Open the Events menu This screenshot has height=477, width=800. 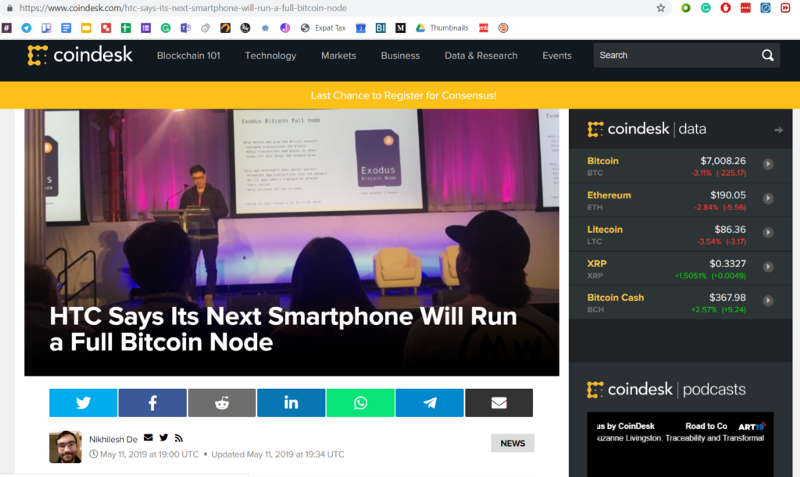(x=557, y=56)
